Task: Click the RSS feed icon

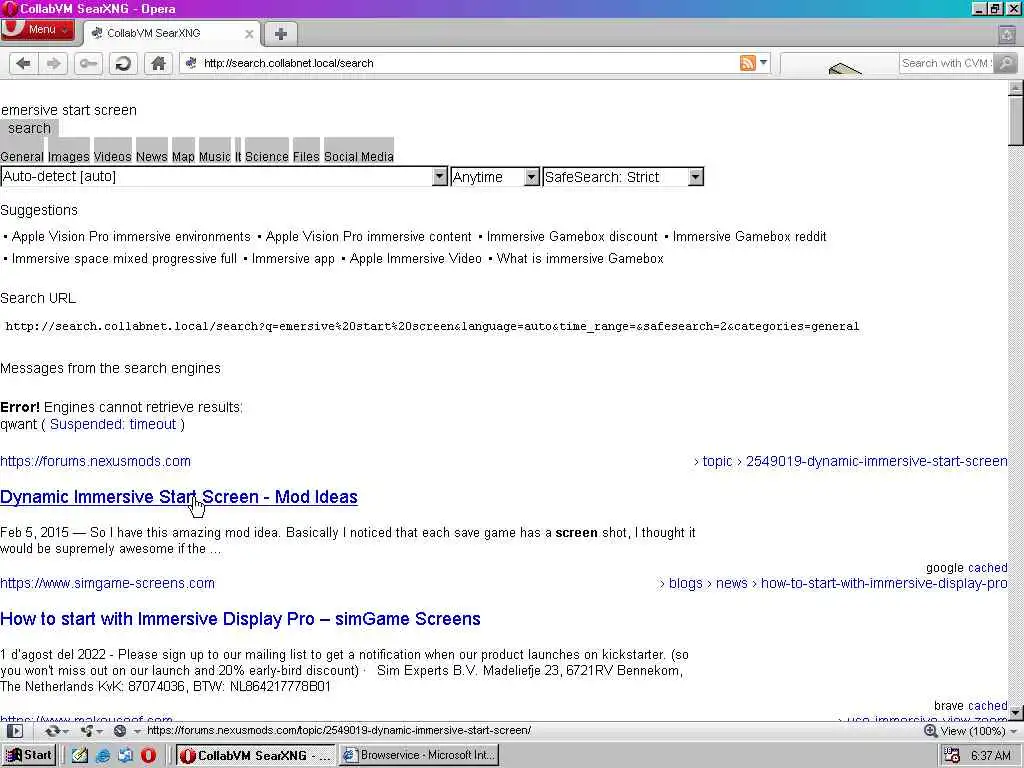Action: 748,63
